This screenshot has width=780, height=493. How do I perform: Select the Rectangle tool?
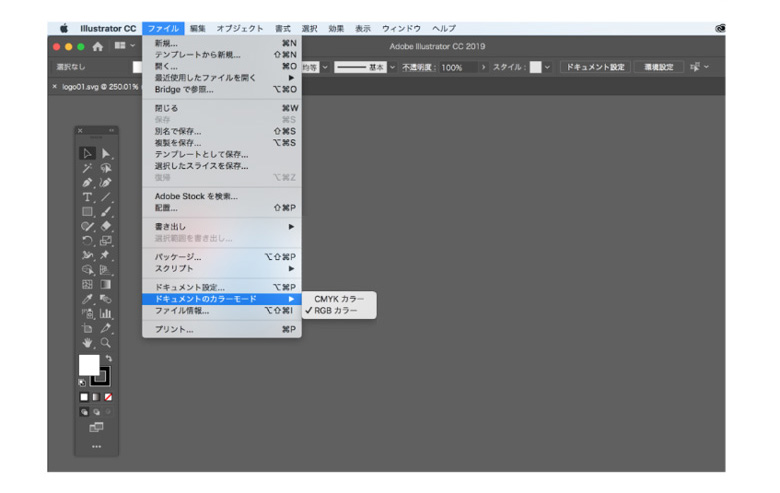(87, 211)
